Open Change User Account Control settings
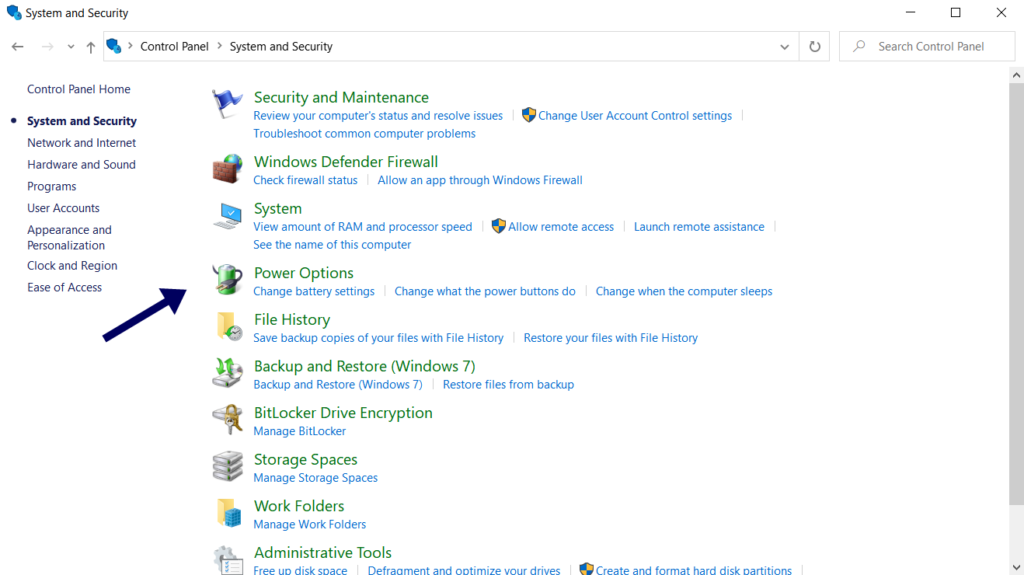The image size is (1024, 575). [x=635, y=116]
